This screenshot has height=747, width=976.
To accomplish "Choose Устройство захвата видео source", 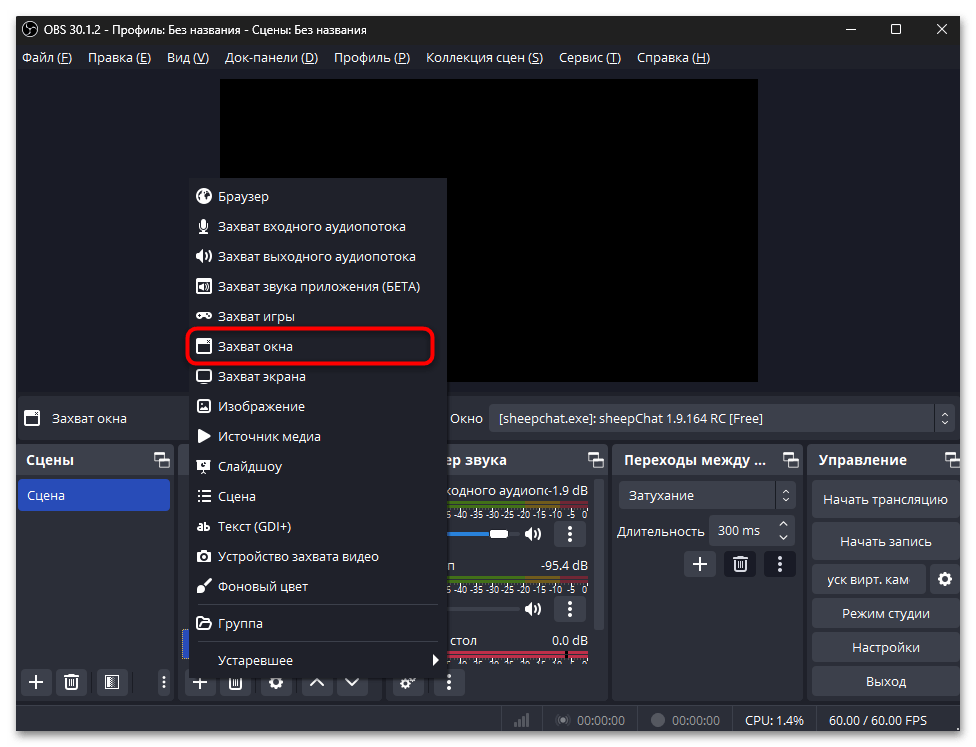I will (x=318, y=557).
